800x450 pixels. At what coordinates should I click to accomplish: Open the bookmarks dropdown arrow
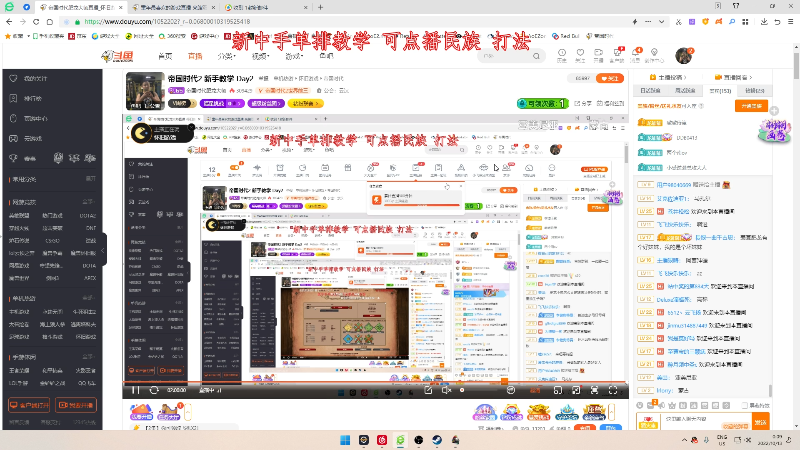click(x=29, y=36)
